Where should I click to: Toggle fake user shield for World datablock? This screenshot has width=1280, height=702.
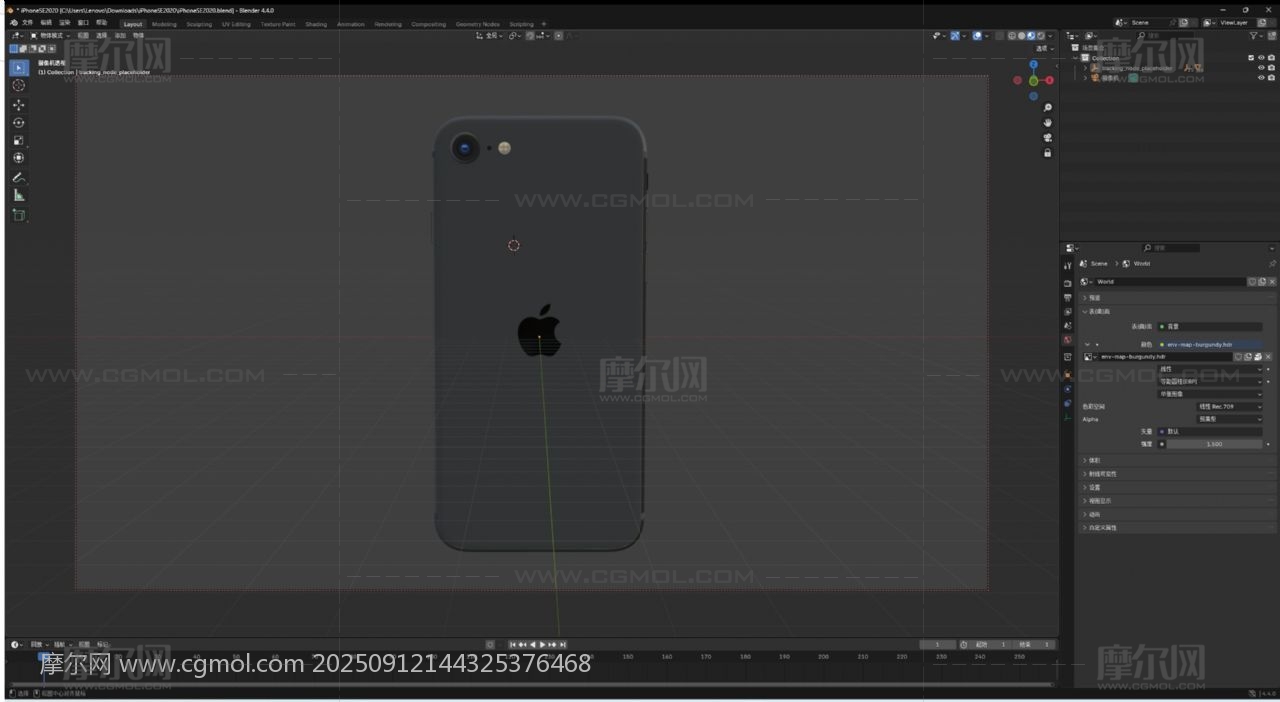coord(1251,282)
